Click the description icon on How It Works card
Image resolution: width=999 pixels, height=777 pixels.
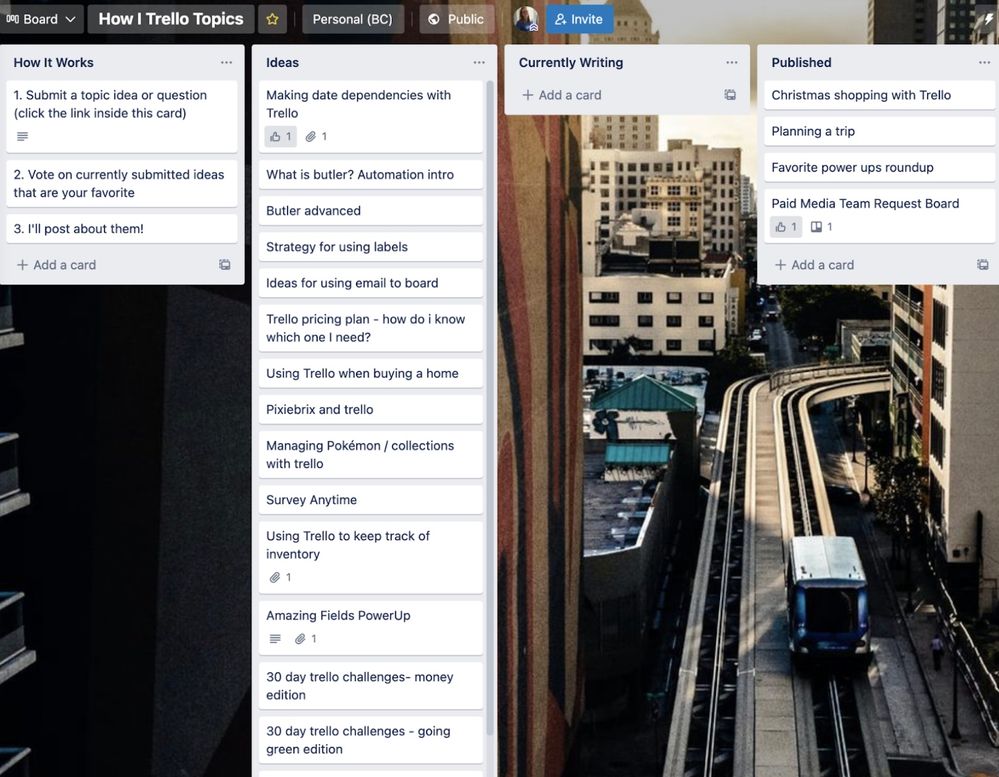tap(22, 135)
